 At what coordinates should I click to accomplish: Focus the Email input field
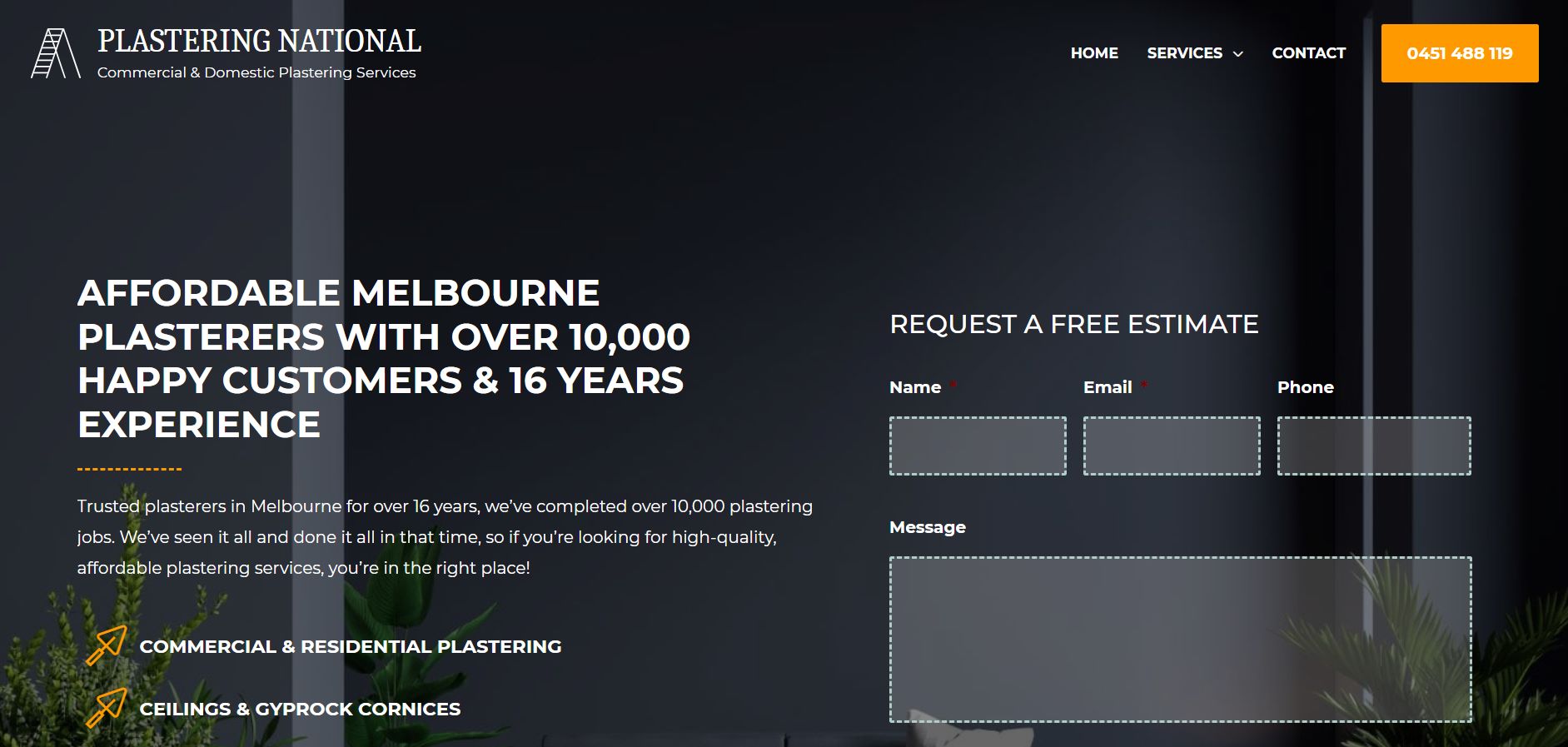[x=1172, y=446]
